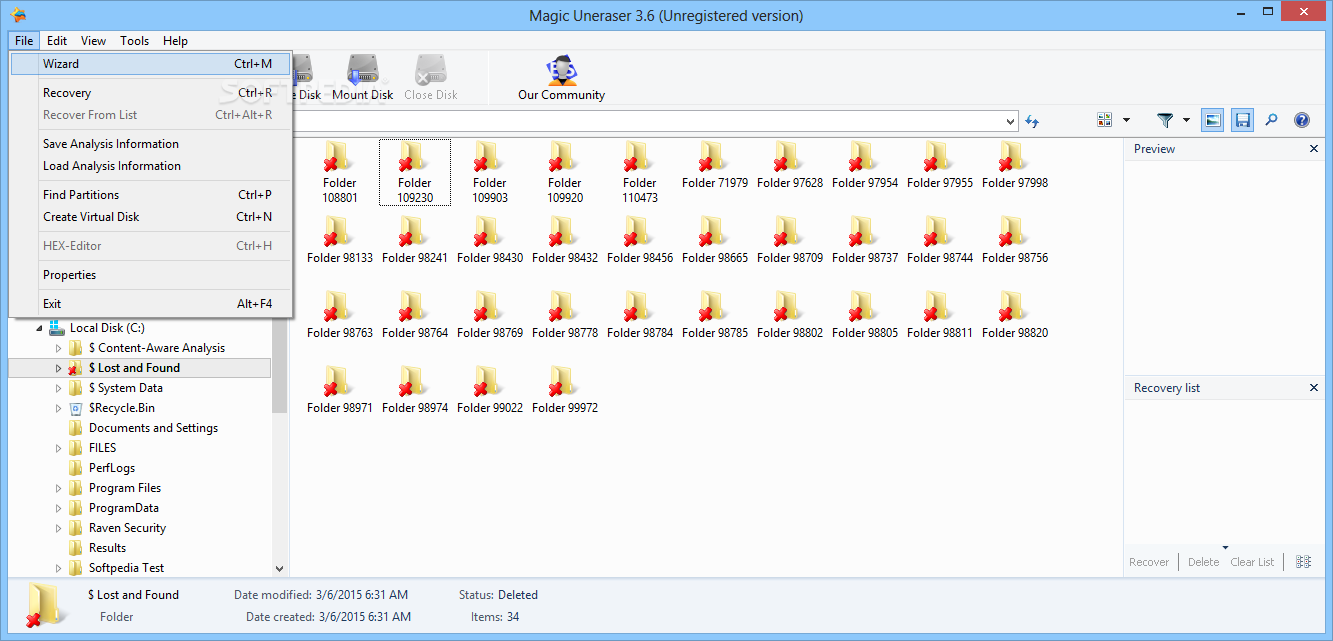Select deleted Folder 109920 icon
This screenshot has width=1333, height=641.
click(562, 158)
